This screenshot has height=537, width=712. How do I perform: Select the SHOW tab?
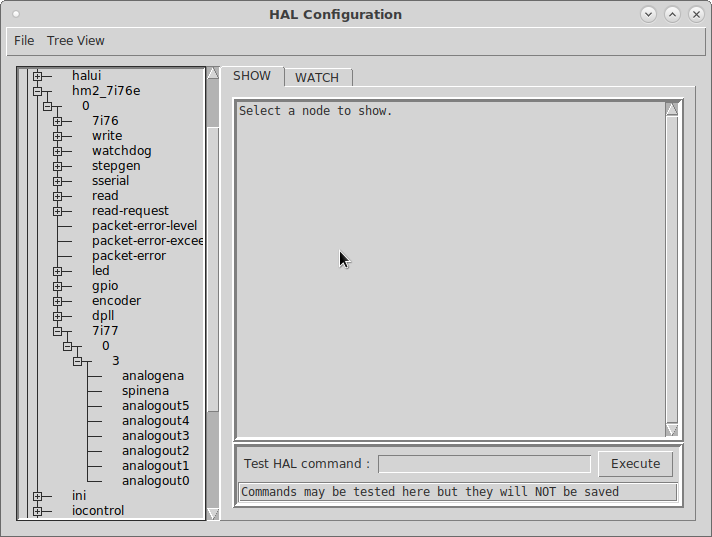[252, 76]
